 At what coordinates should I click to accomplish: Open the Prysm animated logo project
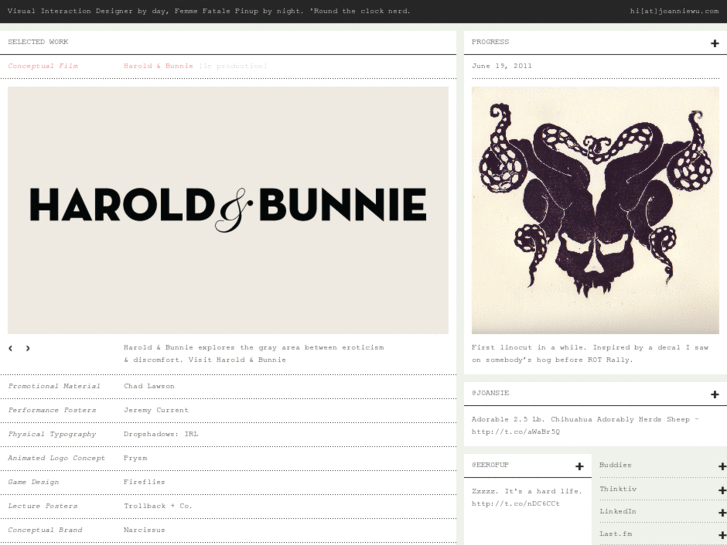(136, 458)
